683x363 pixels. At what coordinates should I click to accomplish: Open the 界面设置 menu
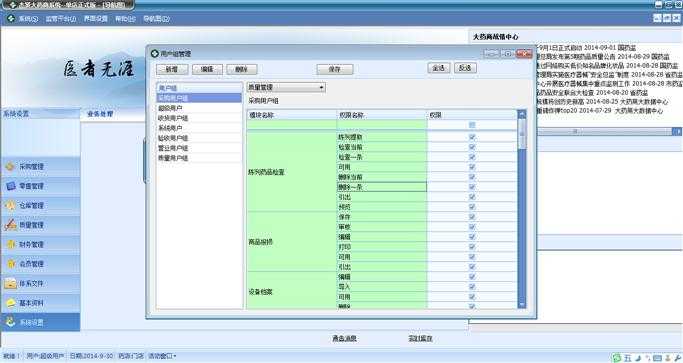click(x=95, y=19)
